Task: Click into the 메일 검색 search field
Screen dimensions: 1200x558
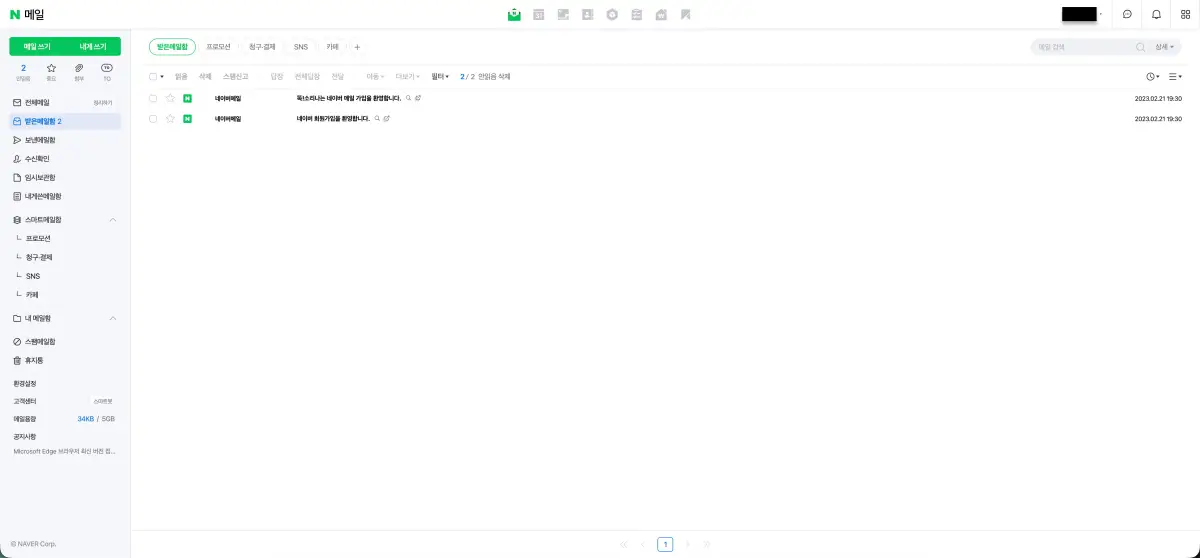Action: pyautogui.click(x=1082, y=47)
